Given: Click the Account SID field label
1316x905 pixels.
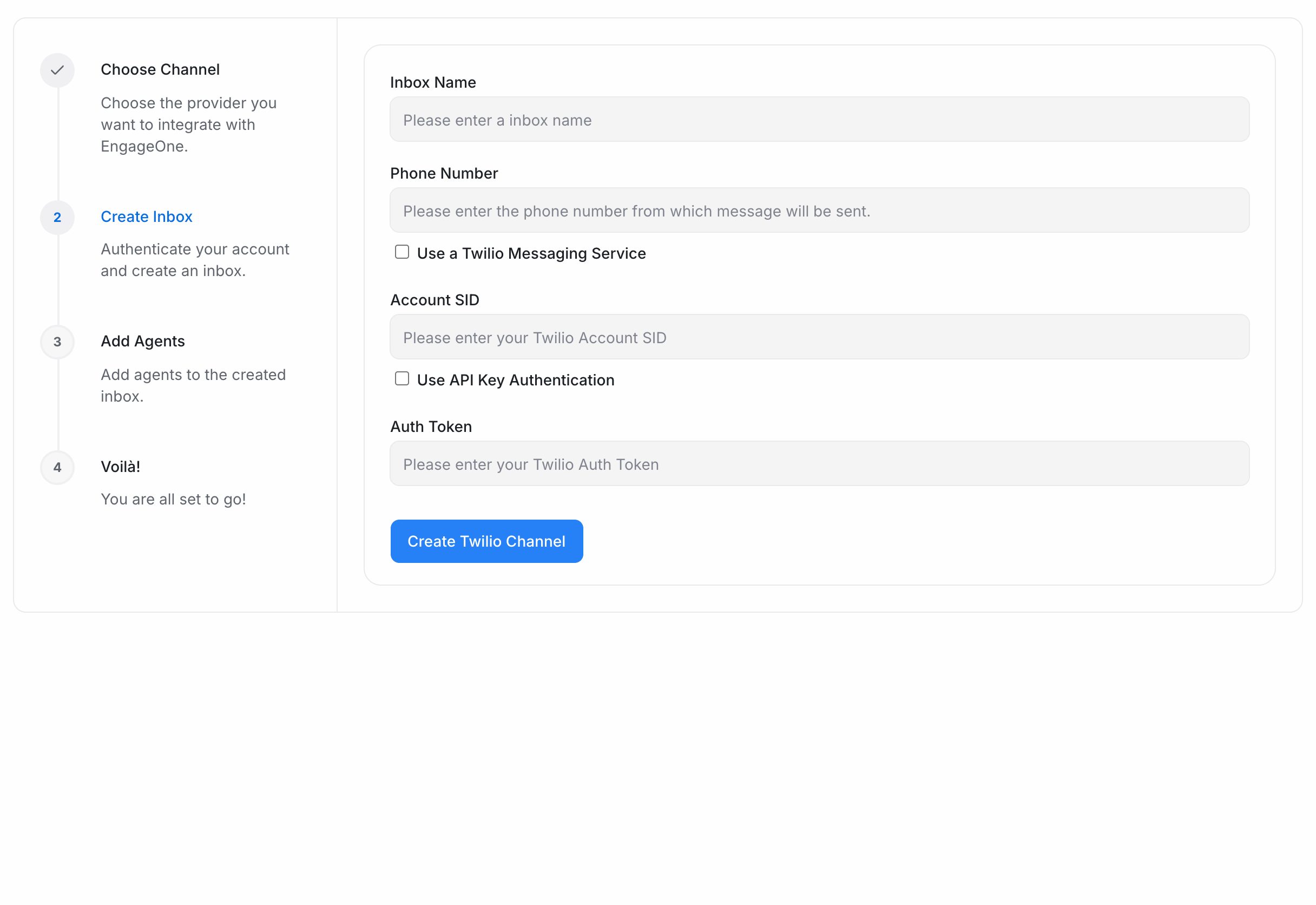Looking at the screenshot, I should (435, 300).
